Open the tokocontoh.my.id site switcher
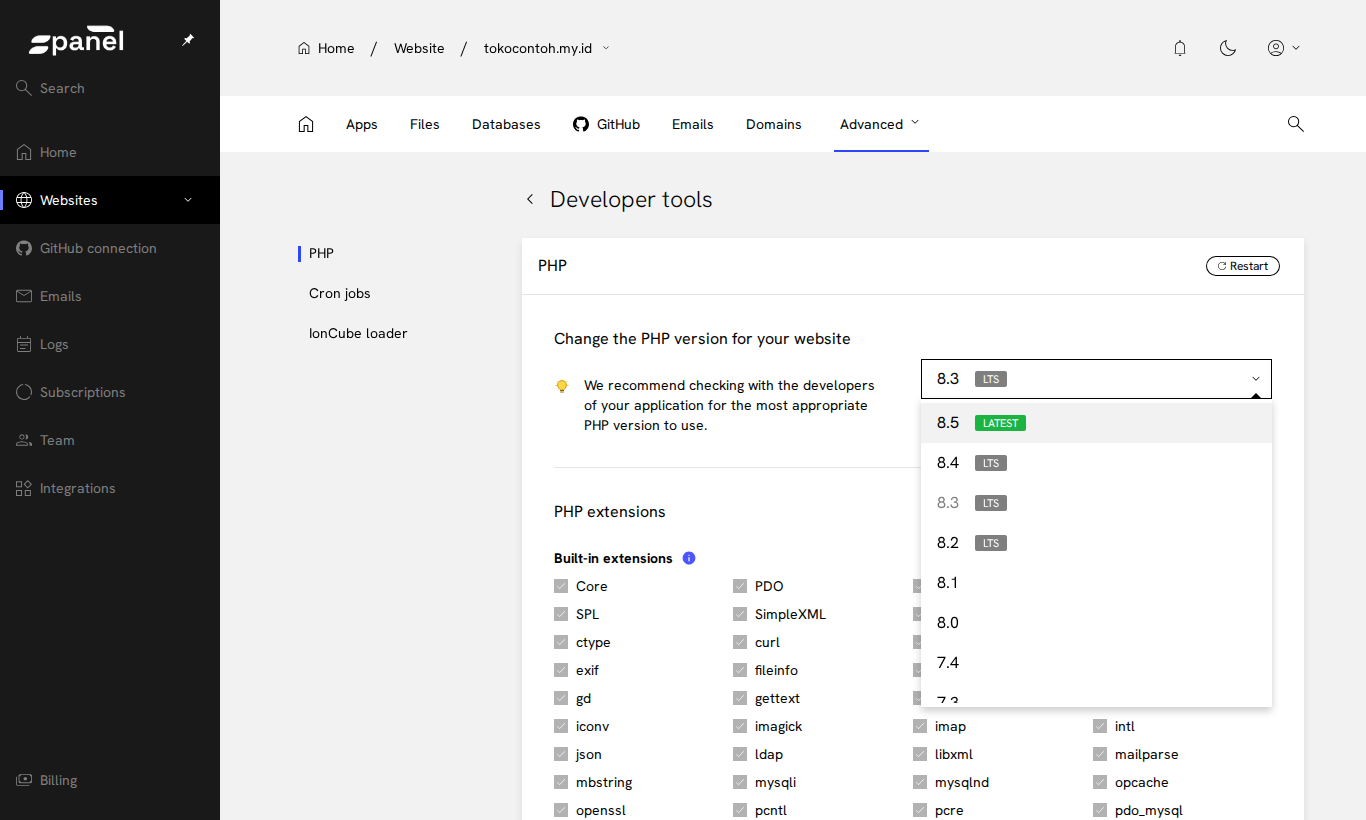This screenshot has width=1366, height=820. [x=547, y=48]
